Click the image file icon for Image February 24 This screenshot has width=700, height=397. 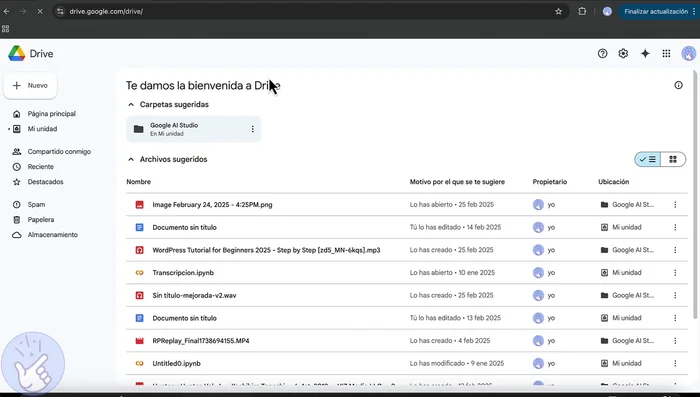coord(139,205)
